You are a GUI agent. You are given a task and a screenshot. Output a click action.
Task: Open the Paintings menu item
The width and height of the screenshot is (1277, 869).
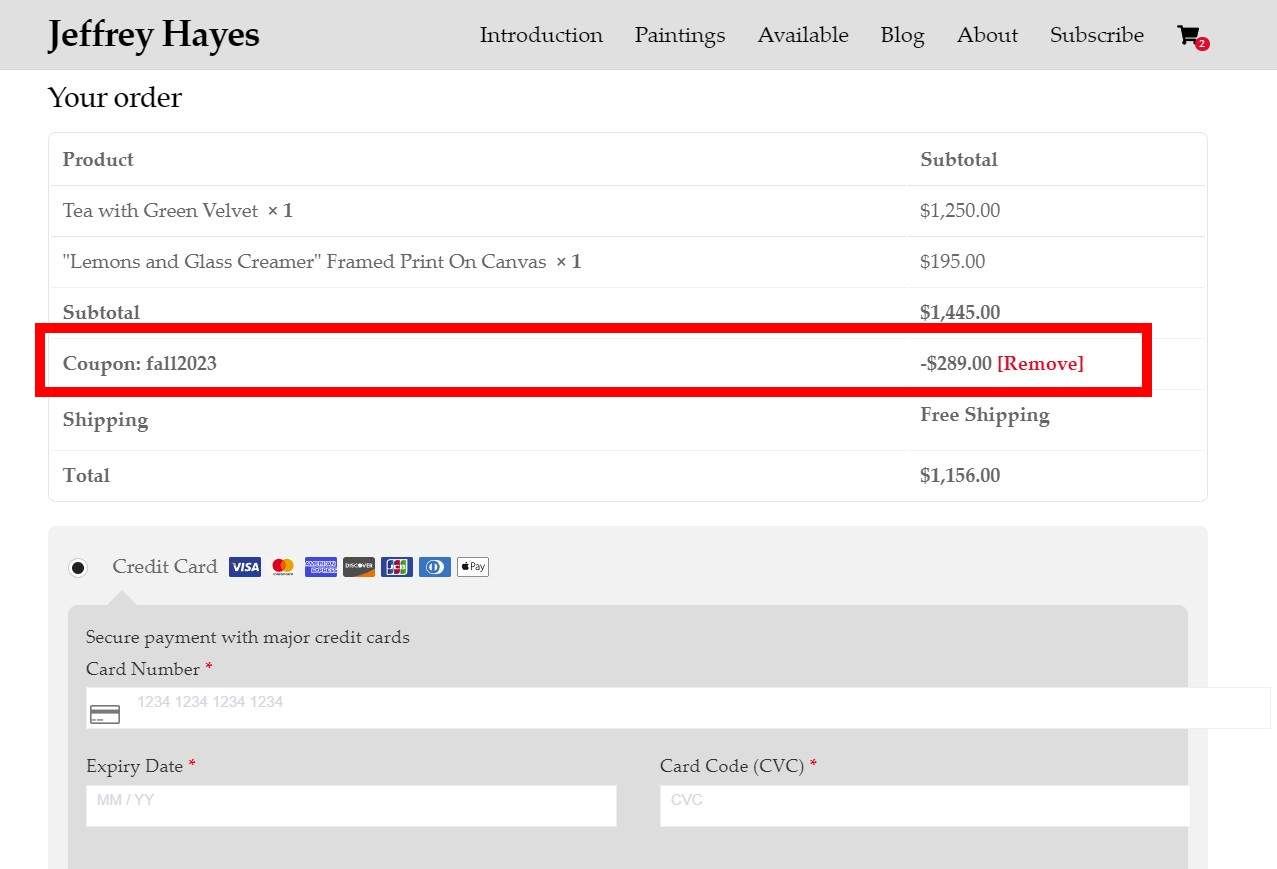680,35
